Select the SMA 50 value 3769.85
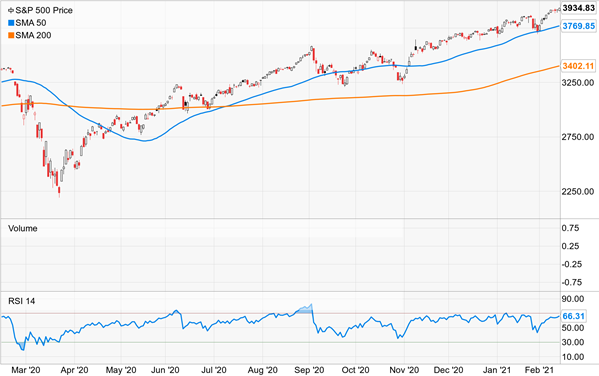The height and width of the screenshot is (376, 599). pyautogui.click(x=579, y=26)
